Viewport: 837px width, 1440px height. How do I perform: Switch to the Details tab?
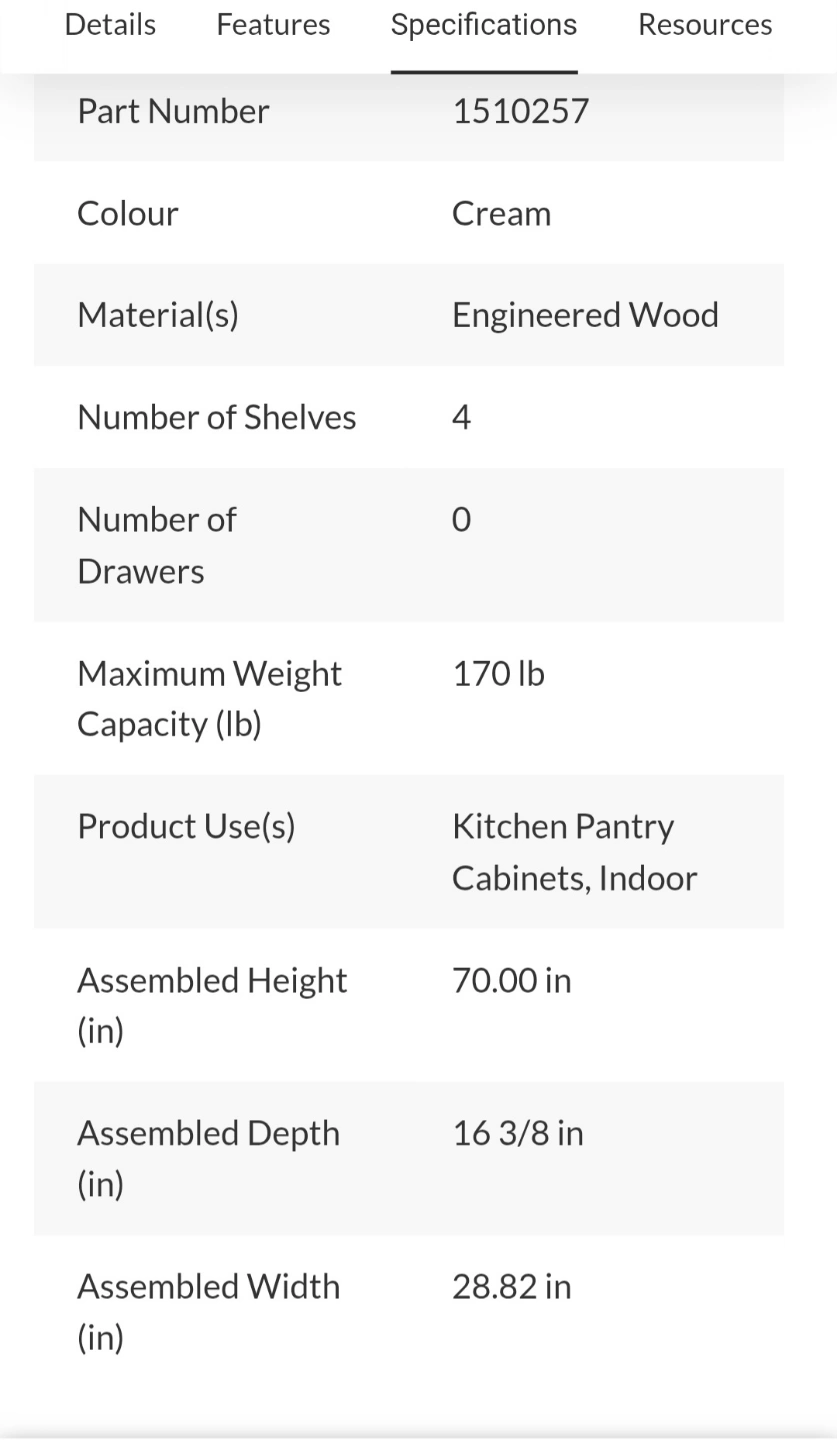point(110,24)
